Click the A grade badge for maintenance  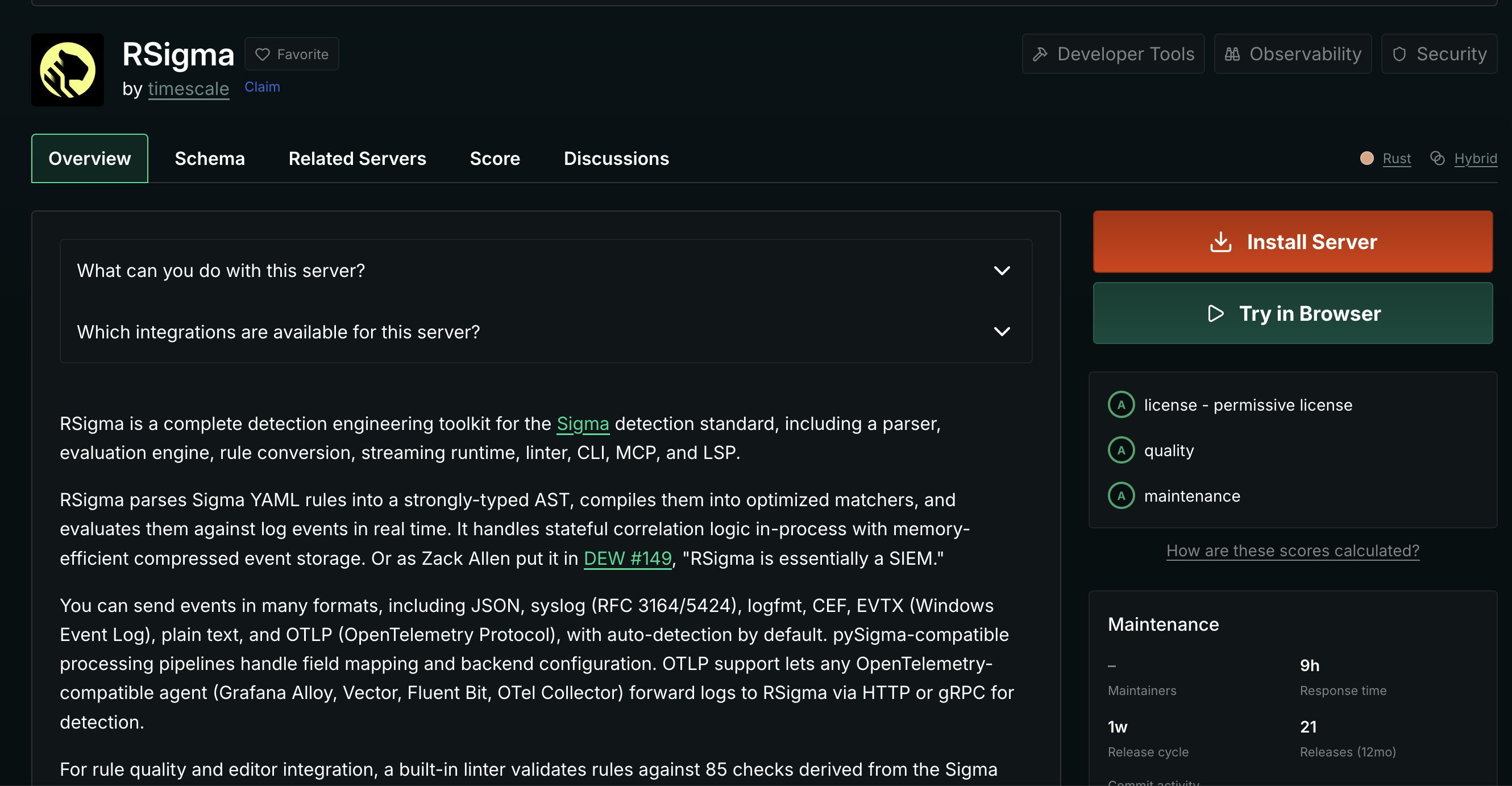(x=1121, y=496)
